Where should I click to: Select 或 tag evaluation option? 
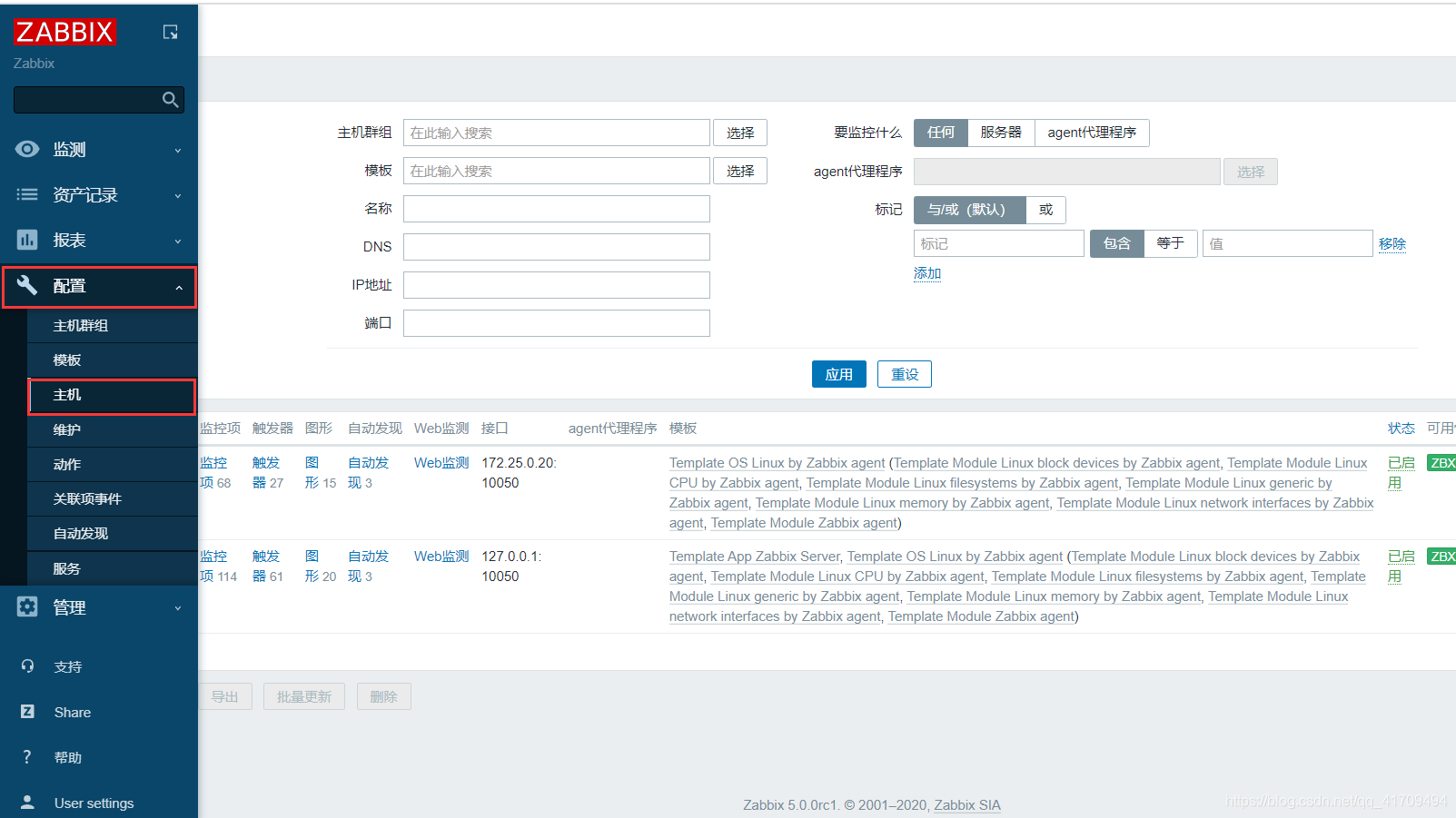click(1046, 210)
